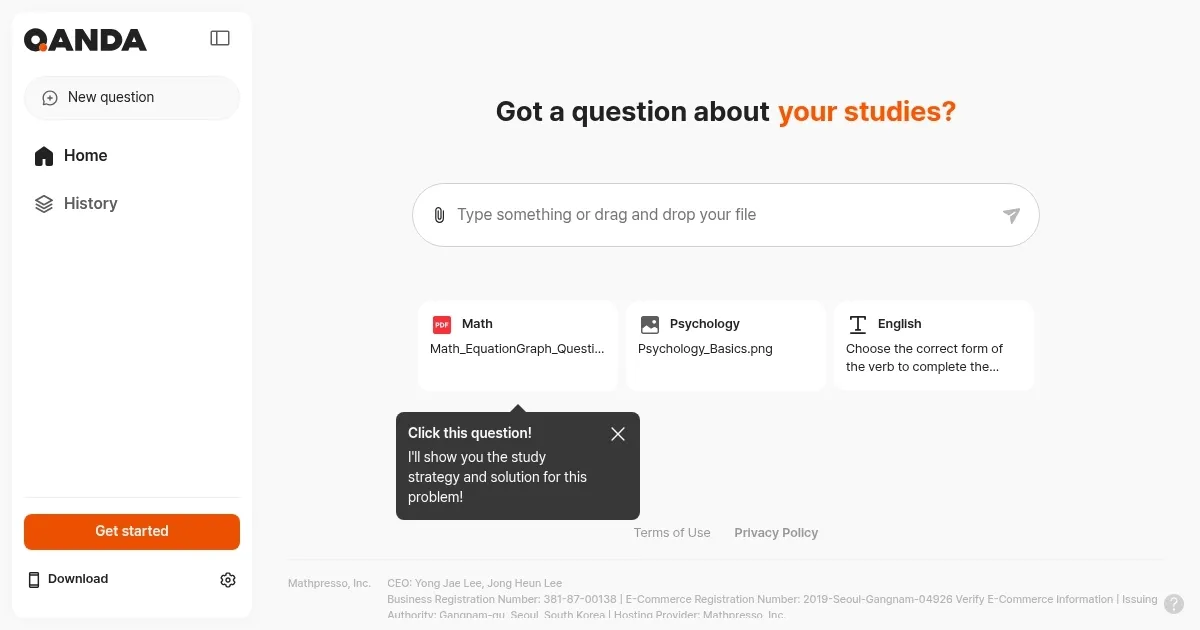Submit question via the send arrow icon
This screenshot has width=1200, height=630.
[1011, 214]
